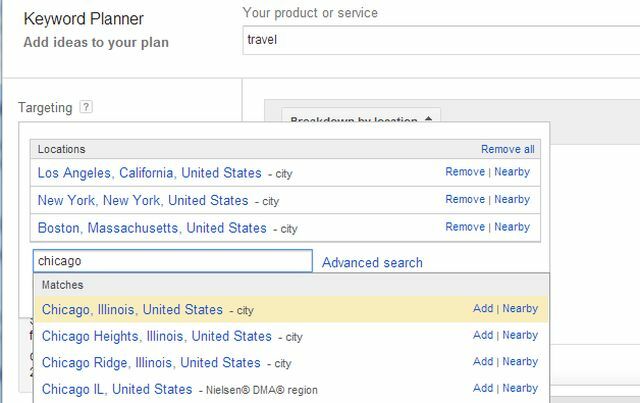Screen dimensions: 640x403
Task: Click the 'Your product or service' input field
Action: point(441,40)
